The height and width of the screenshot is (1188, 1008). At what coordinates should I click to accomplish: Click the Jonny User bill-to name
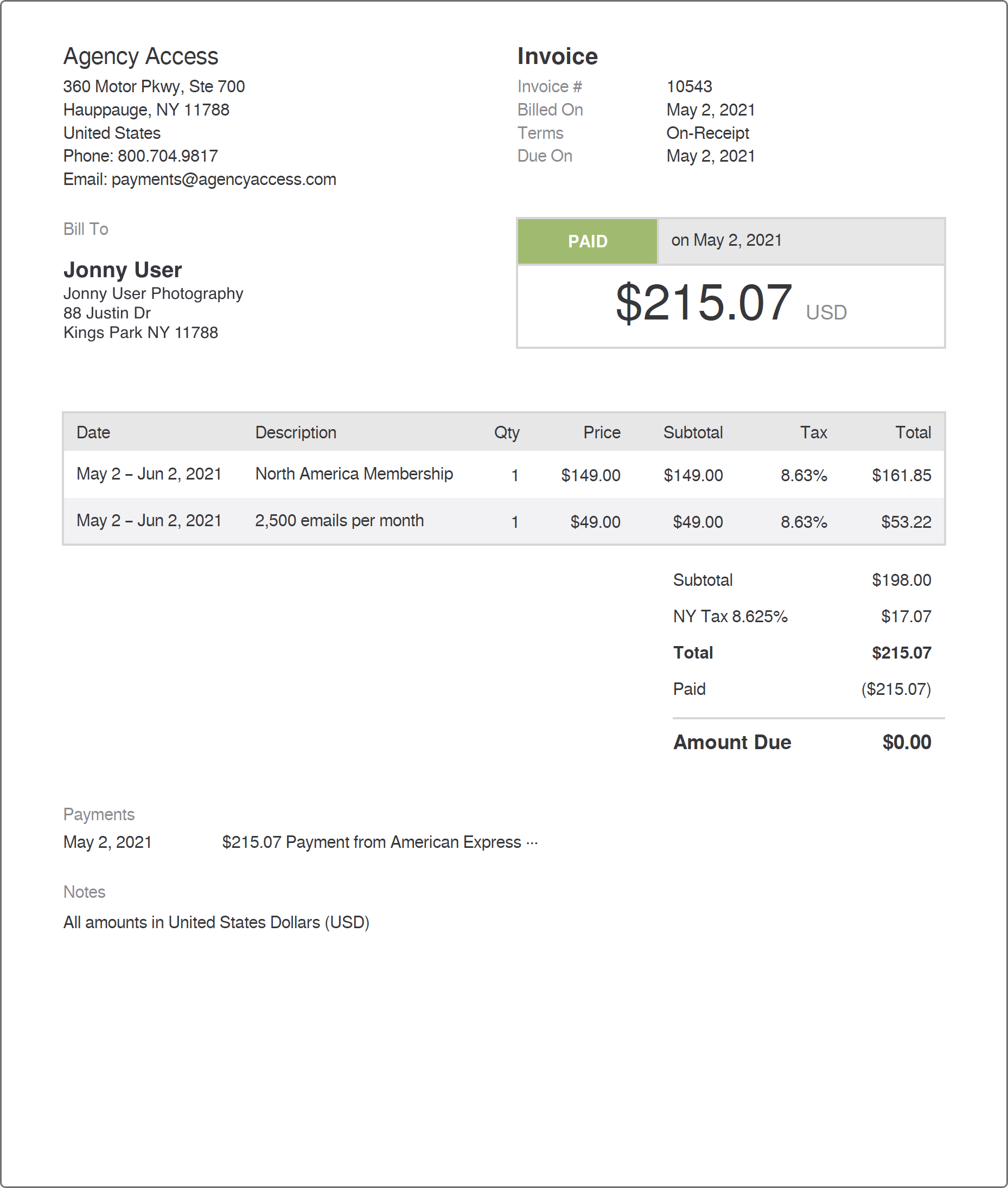(x=122, y=270)
